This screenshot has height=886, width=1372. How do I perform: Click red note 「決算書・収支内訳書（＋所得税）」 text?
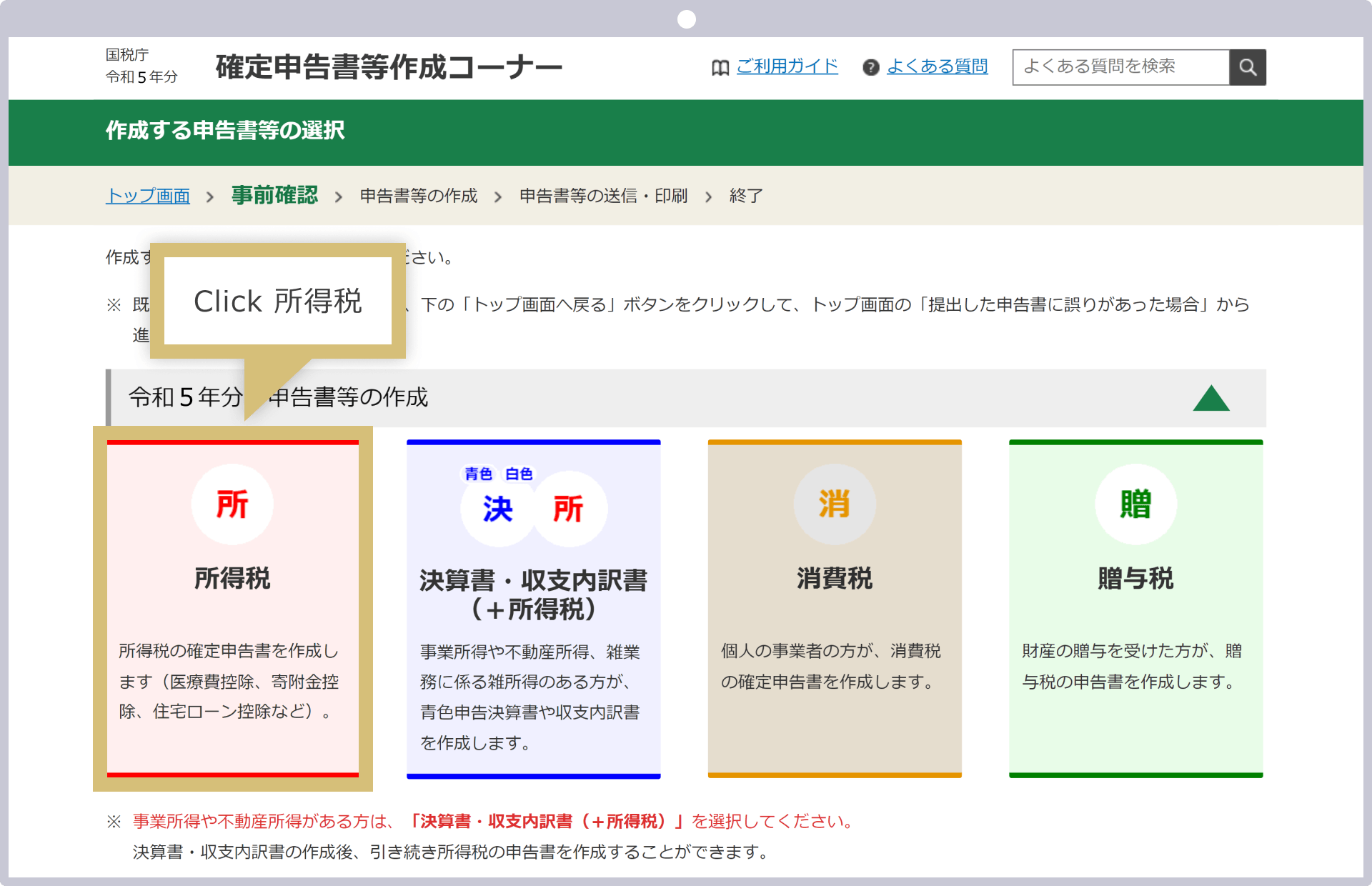coord(546,822)
